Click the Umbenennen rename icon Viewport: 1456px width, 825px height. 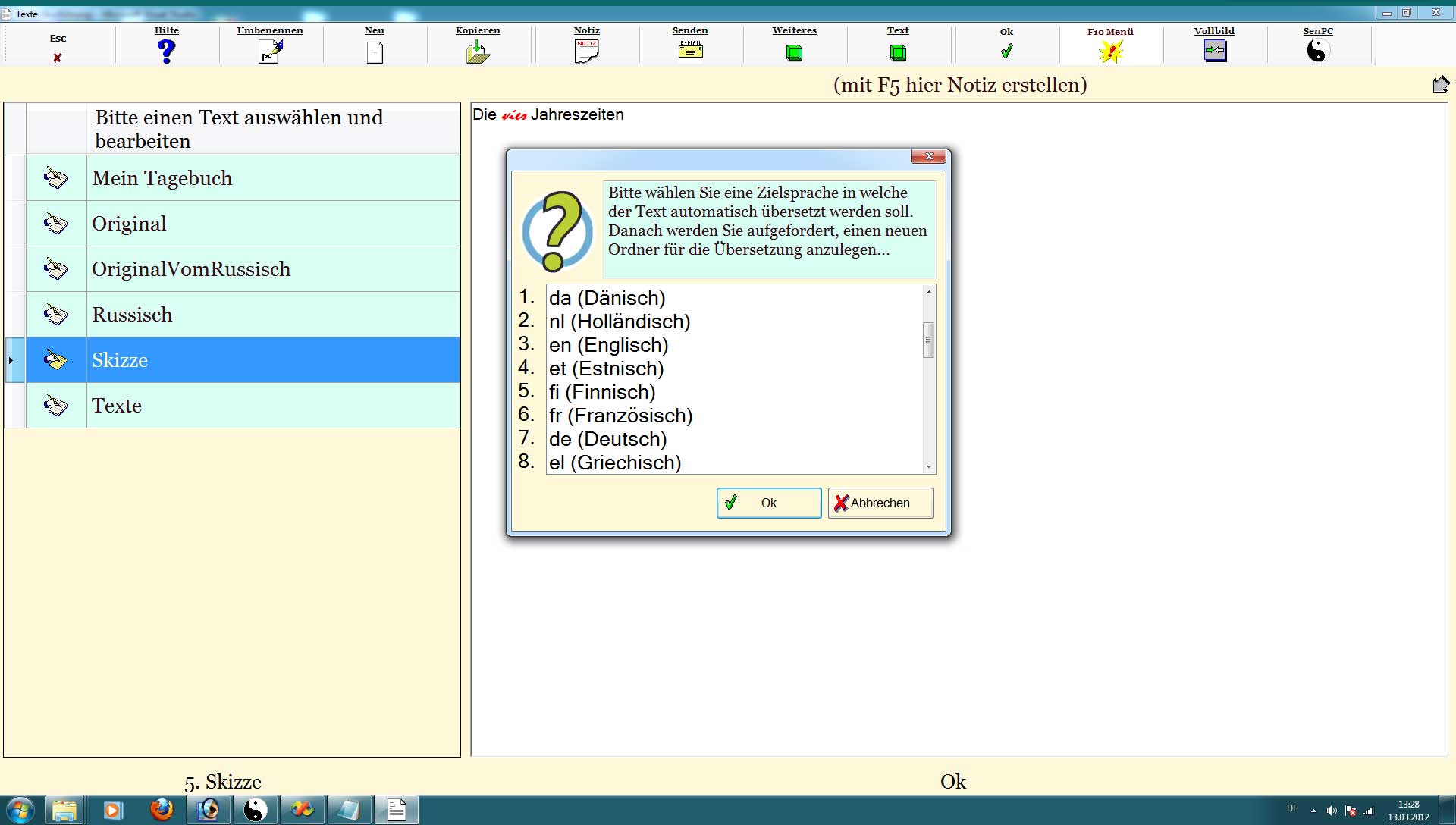click(270, 52)
